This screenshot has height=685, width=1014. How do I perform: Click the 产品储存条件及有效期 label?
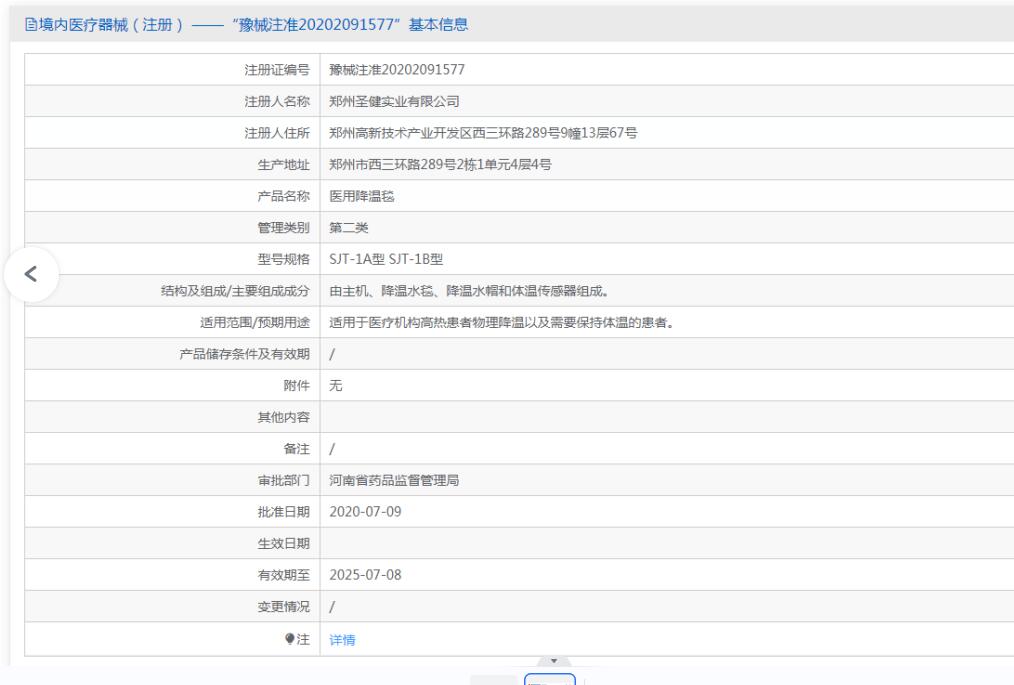click(245, 354)
